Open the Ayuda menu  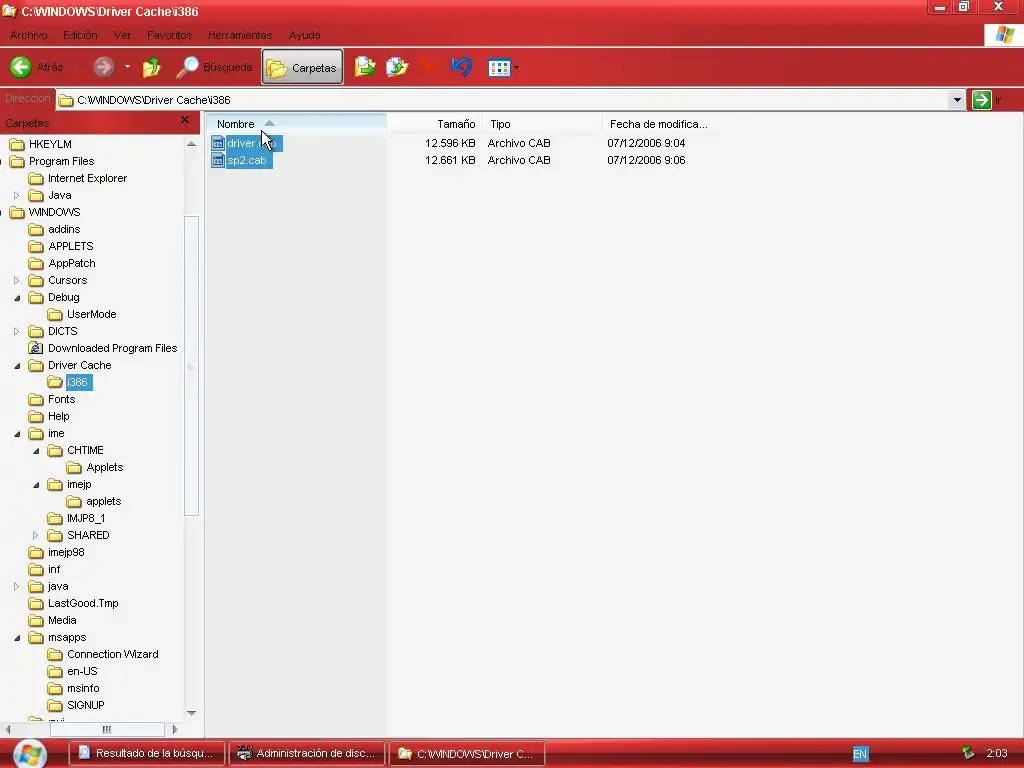[304, 35]
